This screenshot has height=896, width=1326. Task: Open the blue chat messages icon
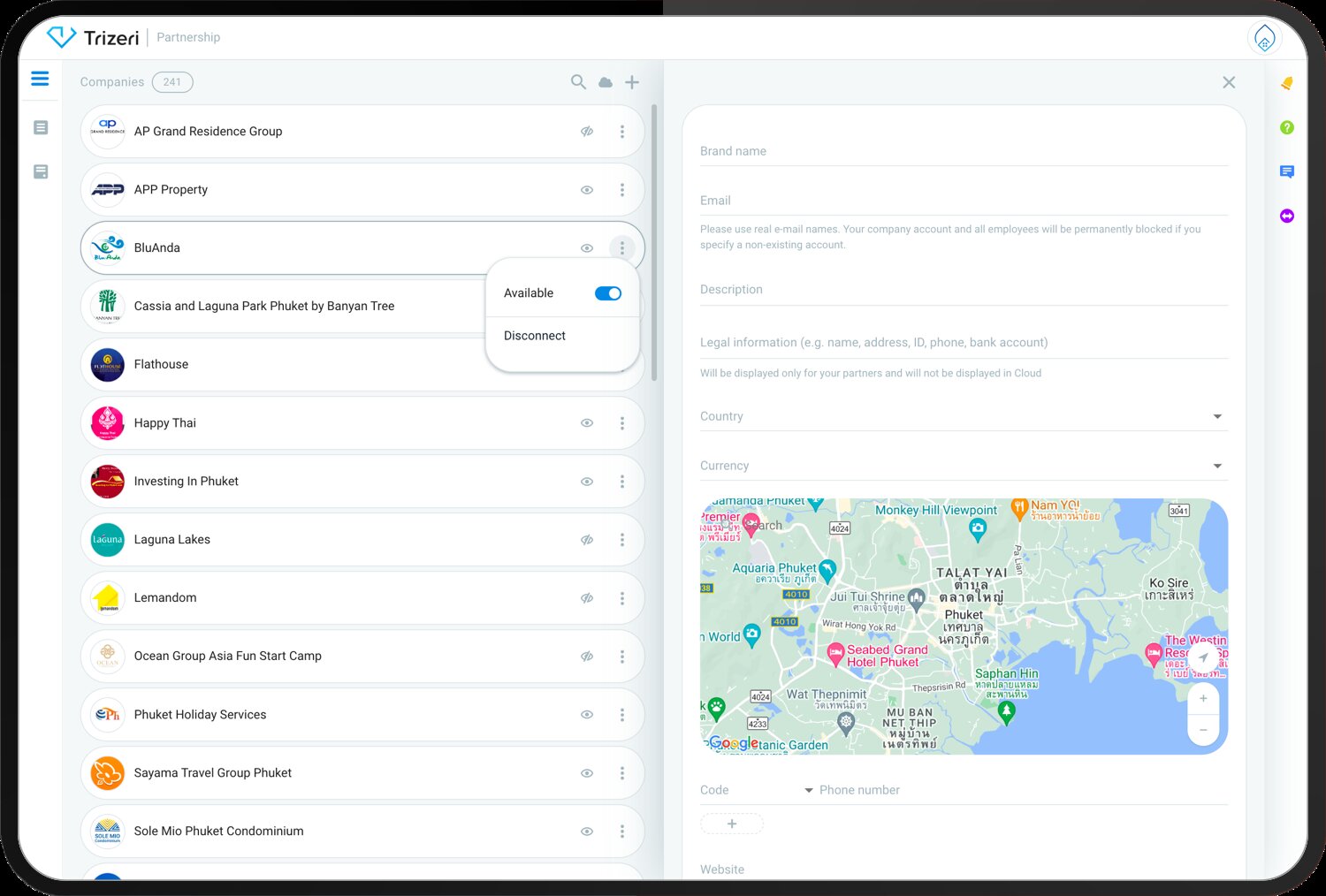[x=1287, y=171]
